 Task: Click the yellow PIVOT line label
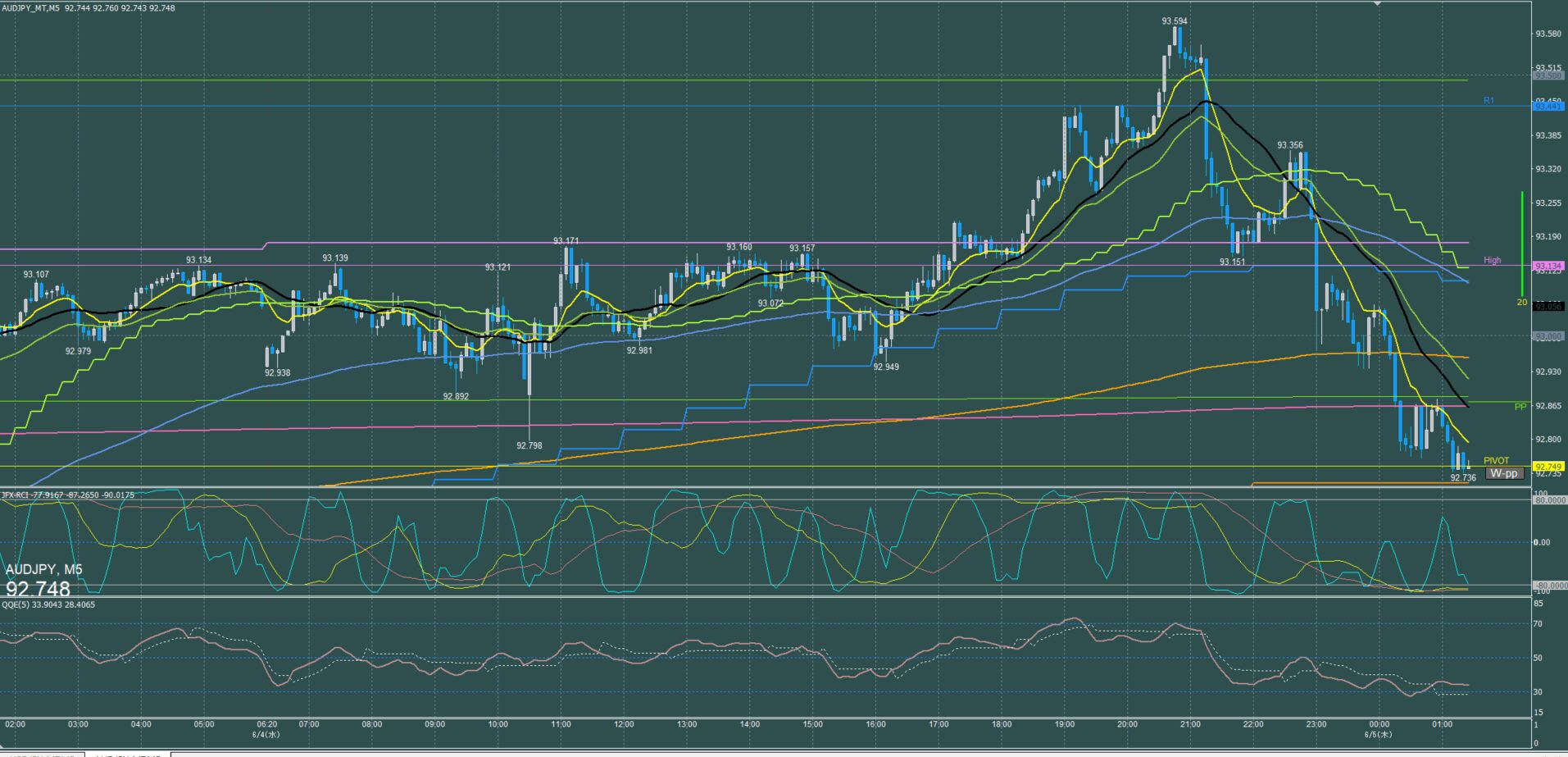[1496, 461]
